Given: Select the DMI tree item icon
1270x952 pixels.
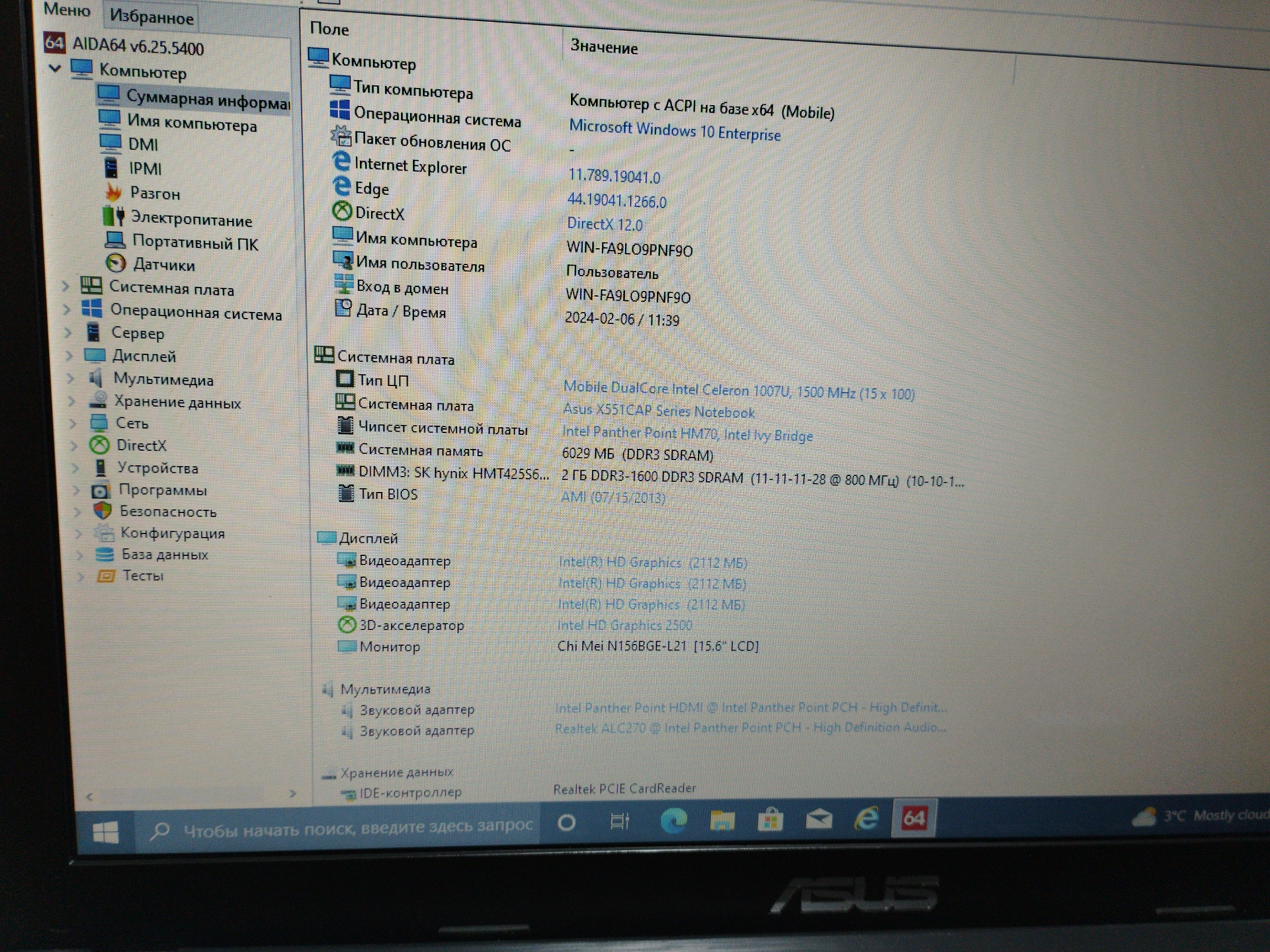Looking at the screenshot, I should point(110,142).
